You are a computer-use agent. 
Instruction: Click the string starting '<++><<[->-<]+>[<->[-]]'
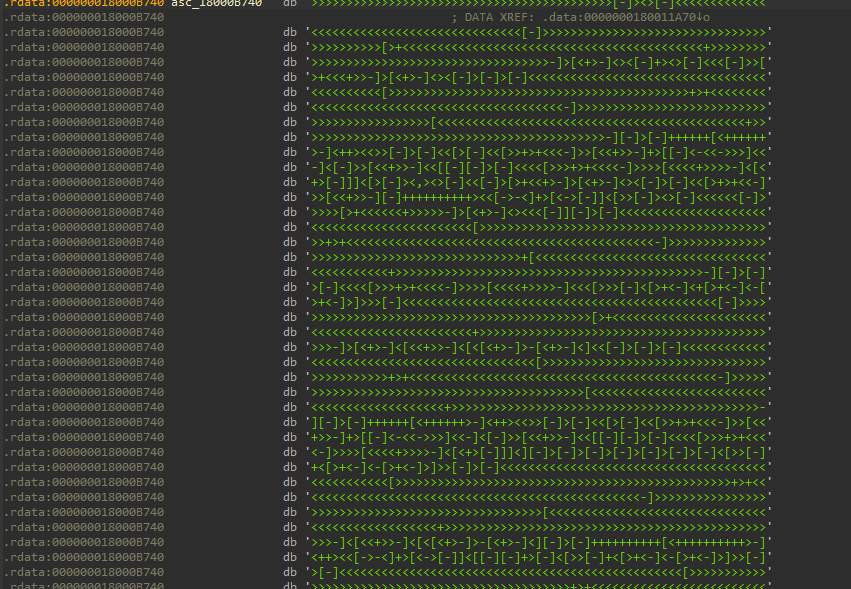point(538,558)
